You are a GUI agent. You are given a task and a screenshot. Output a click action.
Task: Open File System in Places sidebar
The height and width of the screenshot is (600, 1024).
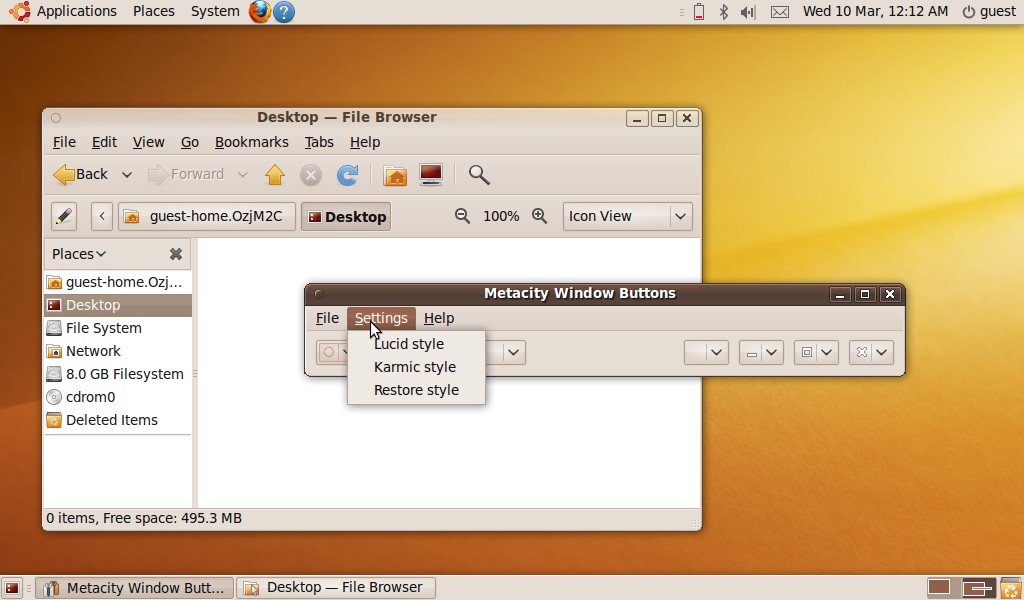118,328
